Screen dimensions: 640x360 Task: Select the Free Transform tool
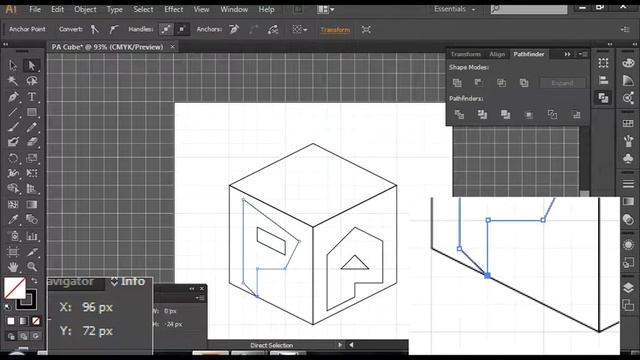click(x=31, y=173)
